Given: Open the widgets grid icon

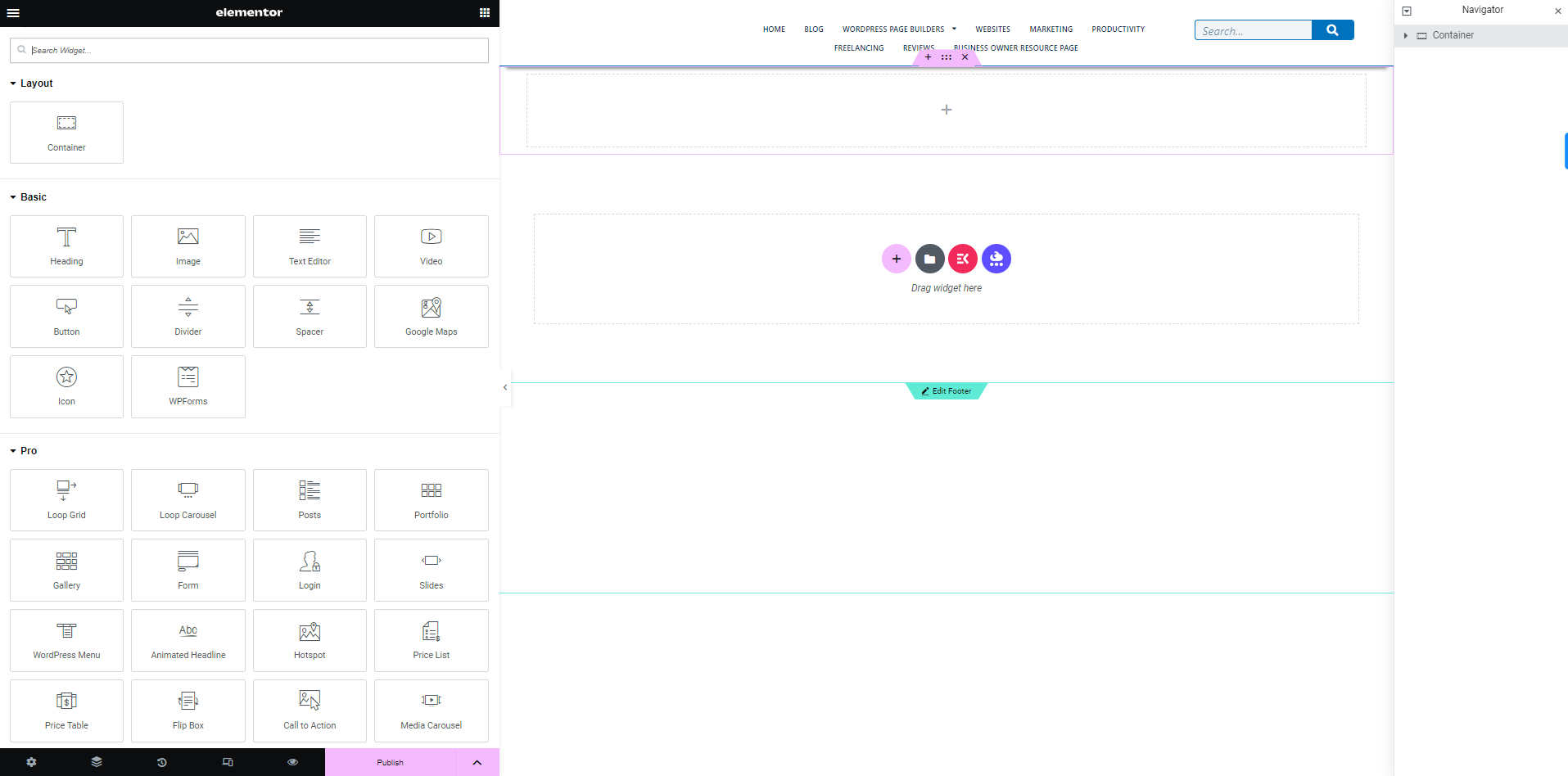Looking at the screenshot, I should (485, 12).
